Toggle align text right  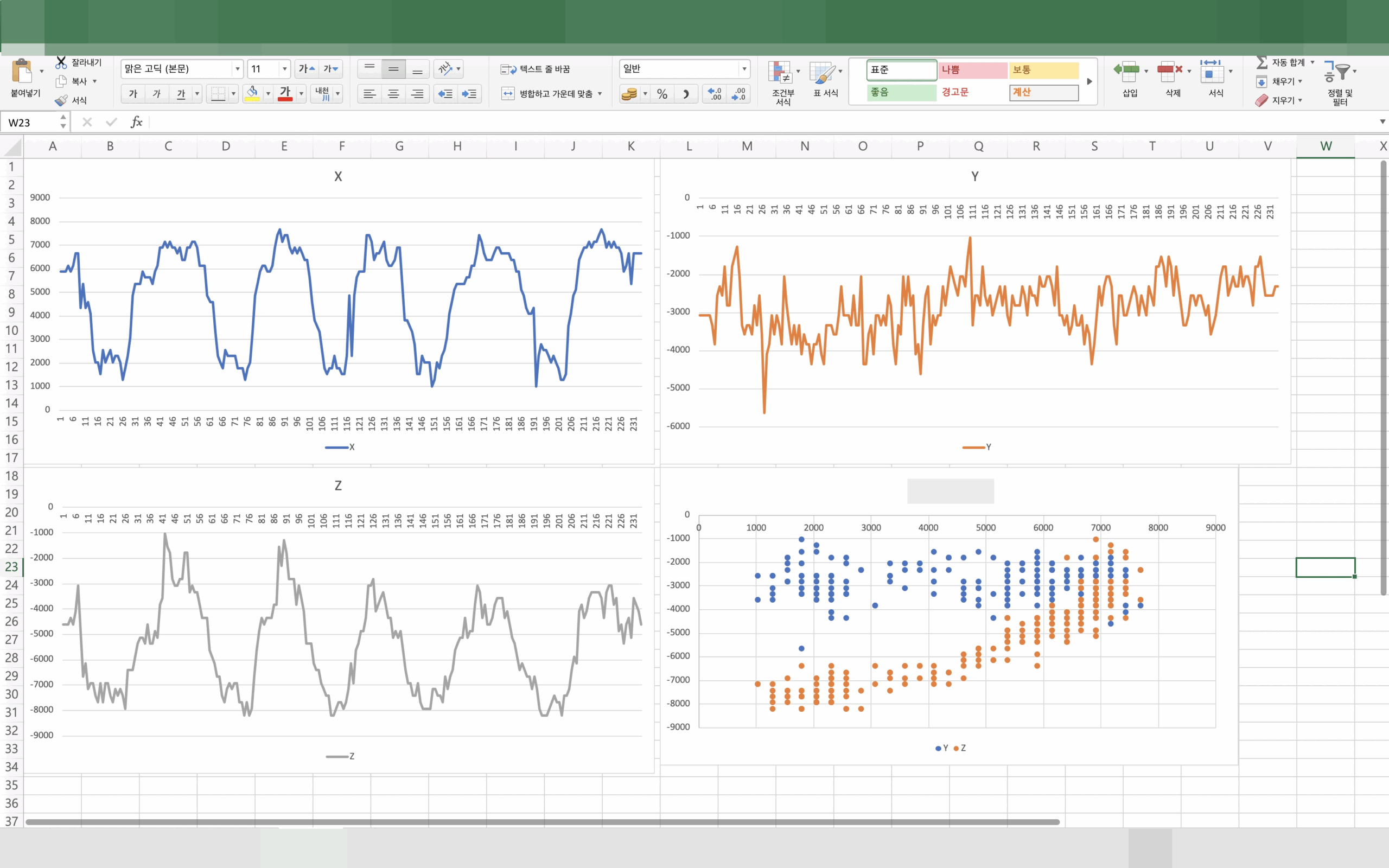click(x=417, y=93)
